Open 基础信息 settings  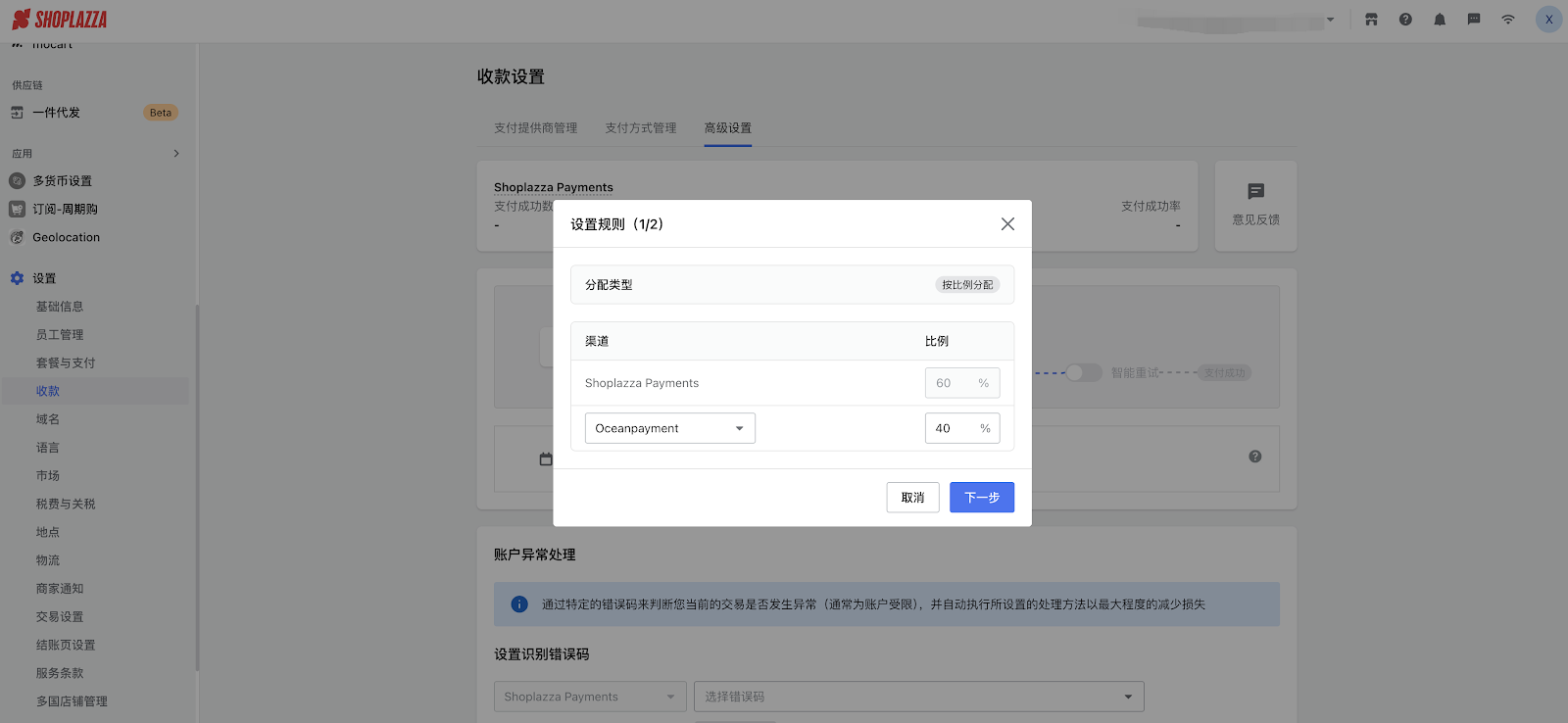point(60,307)
